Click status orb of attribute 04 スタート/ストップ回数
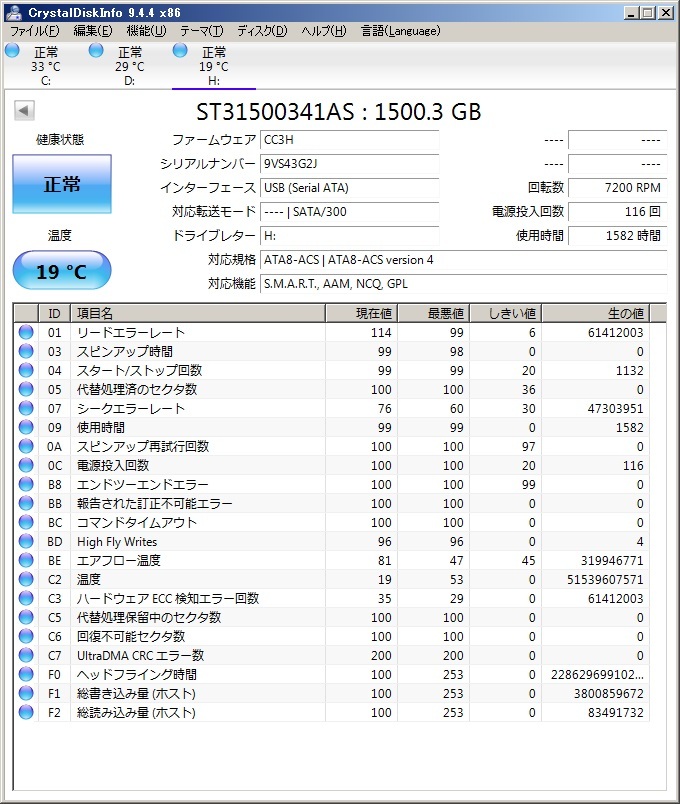680x804 pixels. pyautogui.click(x=26, y=370)
